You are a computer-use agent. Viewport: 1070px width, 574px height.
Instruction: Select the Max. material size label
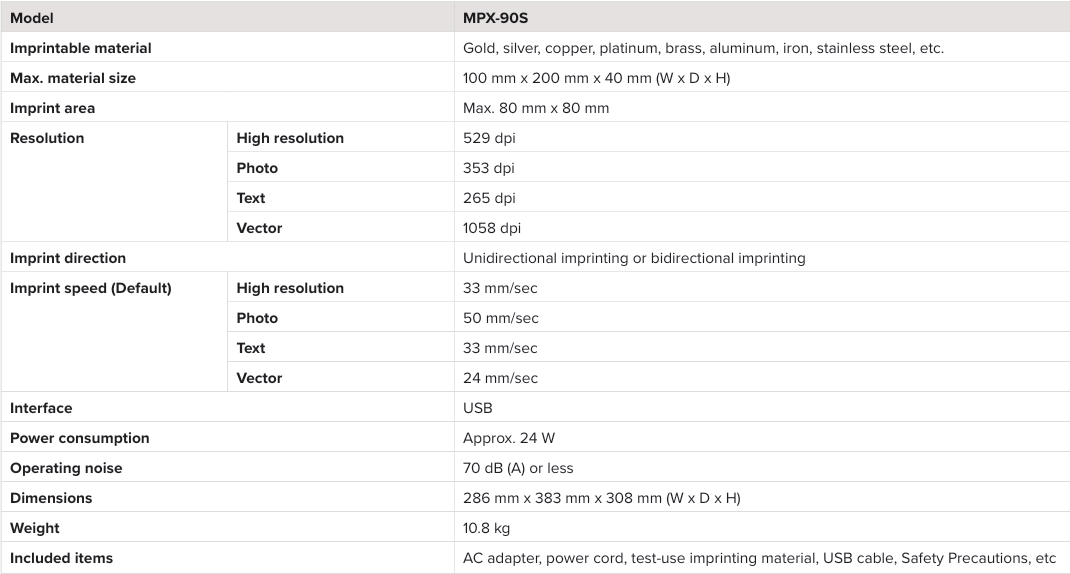[x=73, y=78]
